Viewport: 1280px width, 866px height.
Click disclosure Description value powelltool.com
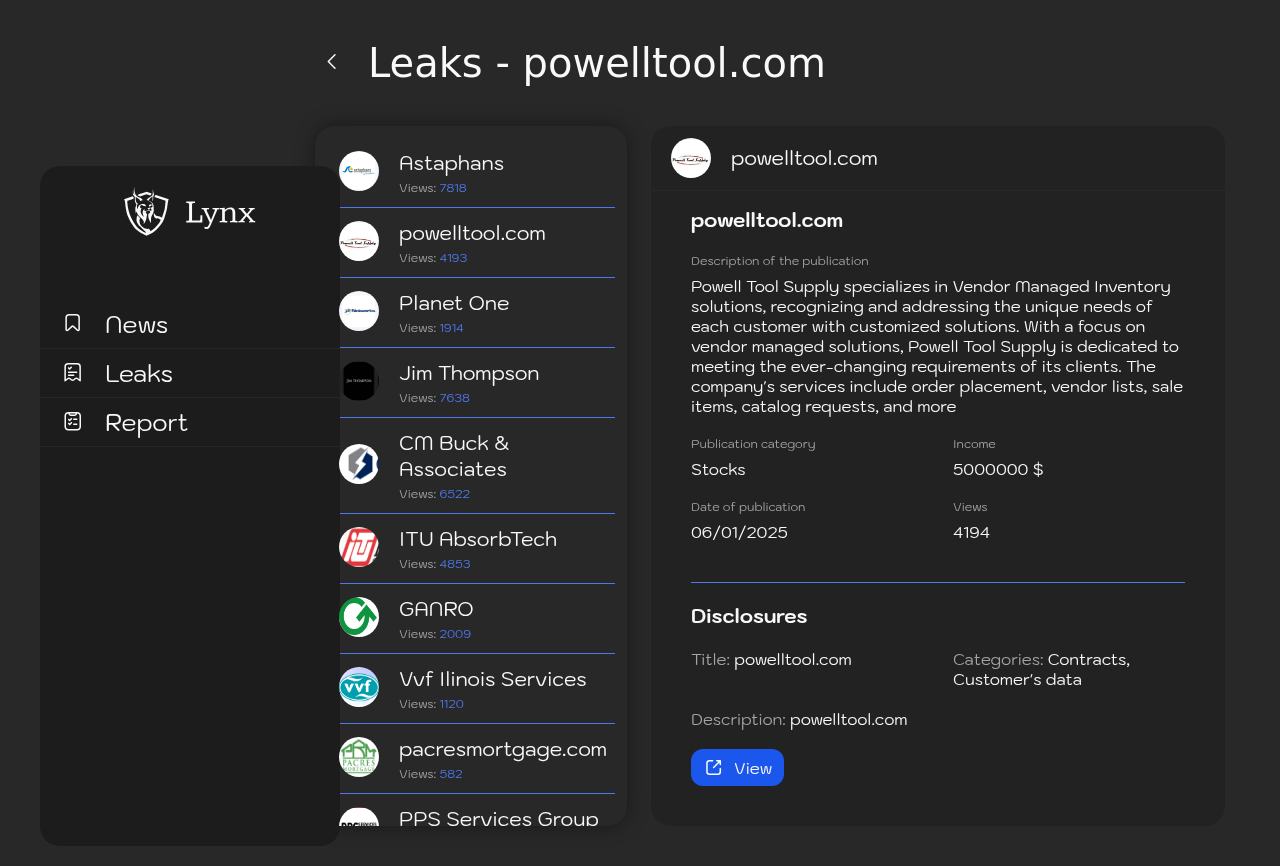click(849, 719)
